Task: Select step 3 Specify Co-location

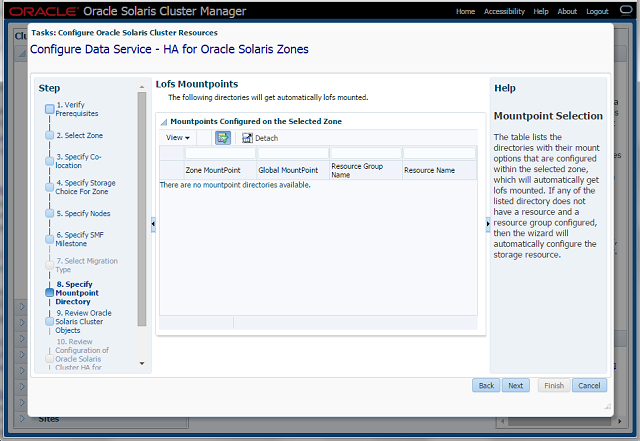Action: (78, 161)
